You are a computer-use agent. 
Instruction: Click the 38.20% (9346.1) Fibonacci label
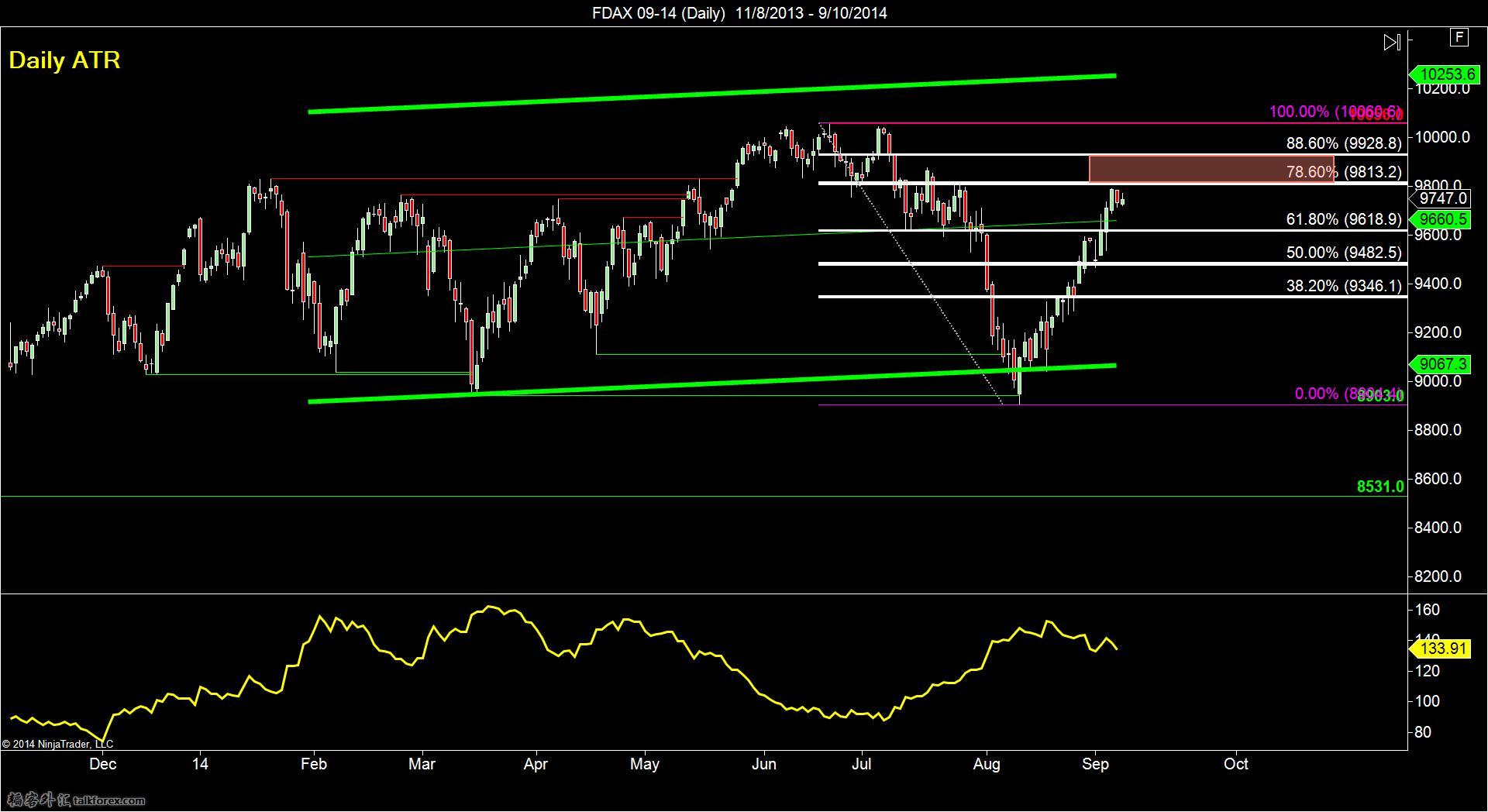[1344, 286]
